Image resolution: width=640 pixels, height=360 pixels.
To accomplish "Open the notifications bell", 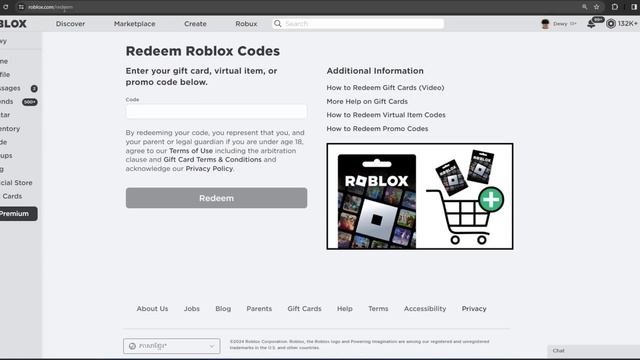I will pos(591,24).
